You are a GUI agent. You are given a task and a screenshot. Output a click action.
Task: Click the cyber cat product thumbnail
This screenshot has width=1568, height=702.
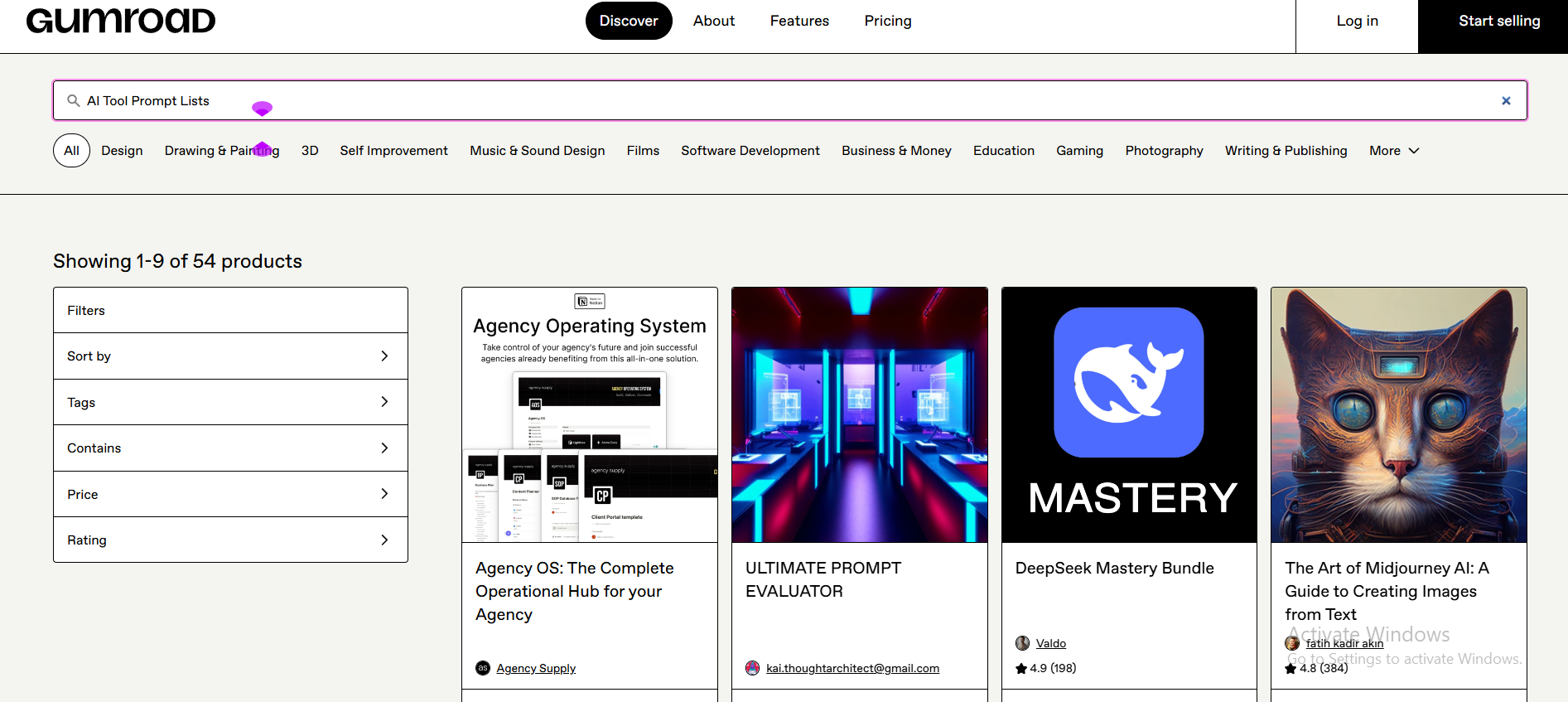(1399, 415)
